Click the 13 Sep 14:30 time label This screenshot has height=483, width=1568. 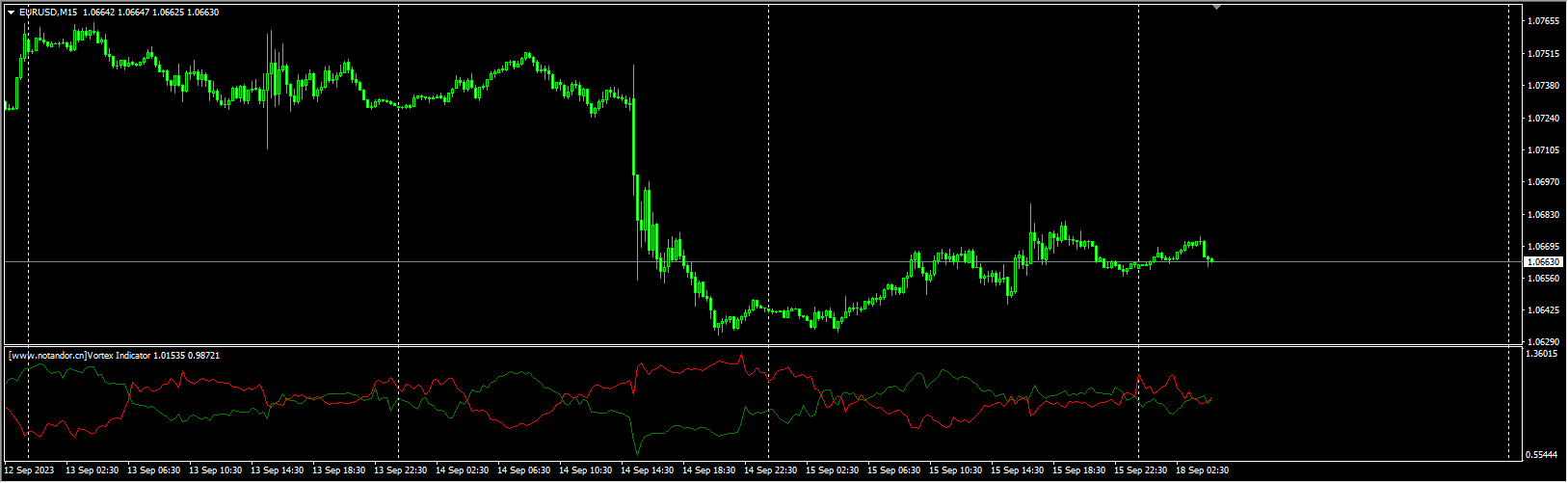(279, 470)
